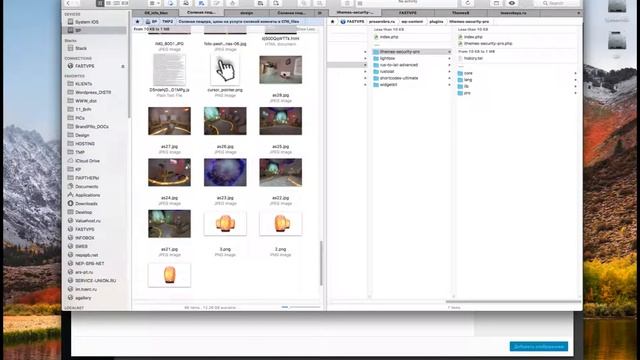Switch to the iThemes8 tab in the right pane

click(460, 13)
